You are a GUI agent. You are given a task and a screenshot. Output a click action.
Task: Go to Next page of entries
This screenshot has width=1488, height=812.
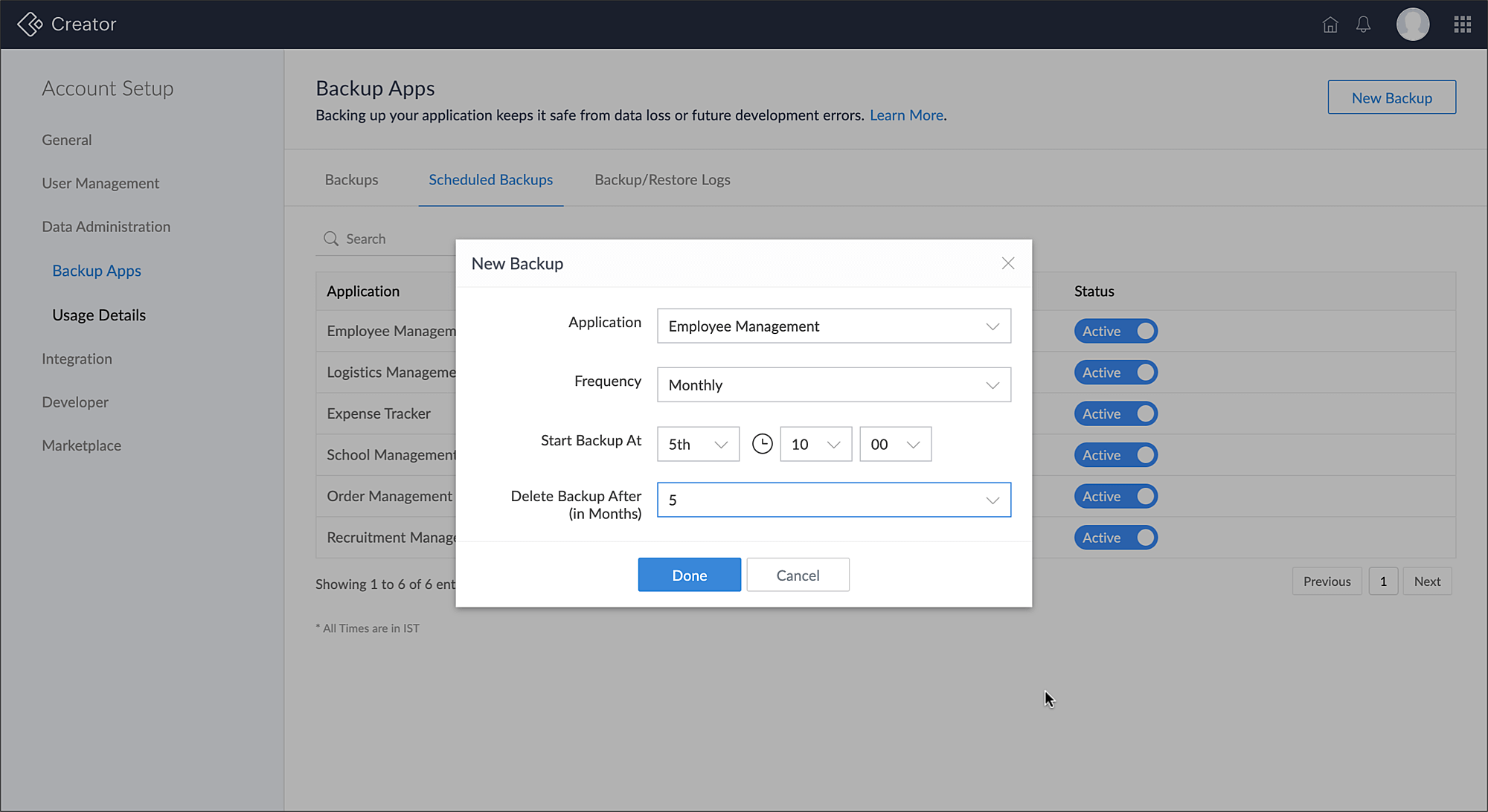[x=1427, y=581]
